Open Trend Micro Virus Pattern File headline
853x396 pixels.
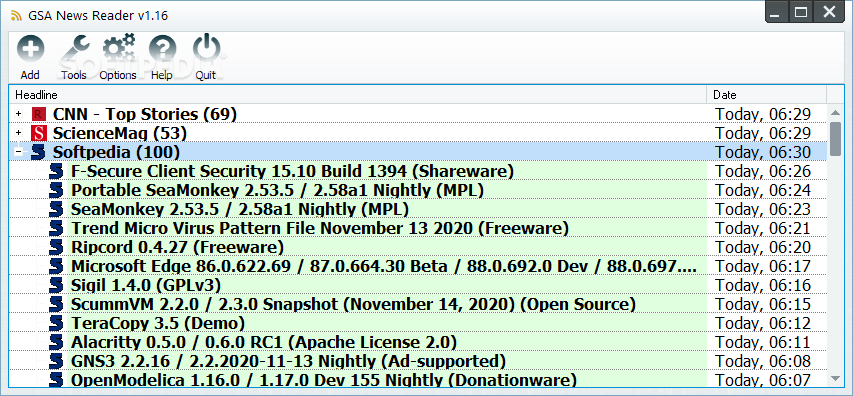pos(320,228)
